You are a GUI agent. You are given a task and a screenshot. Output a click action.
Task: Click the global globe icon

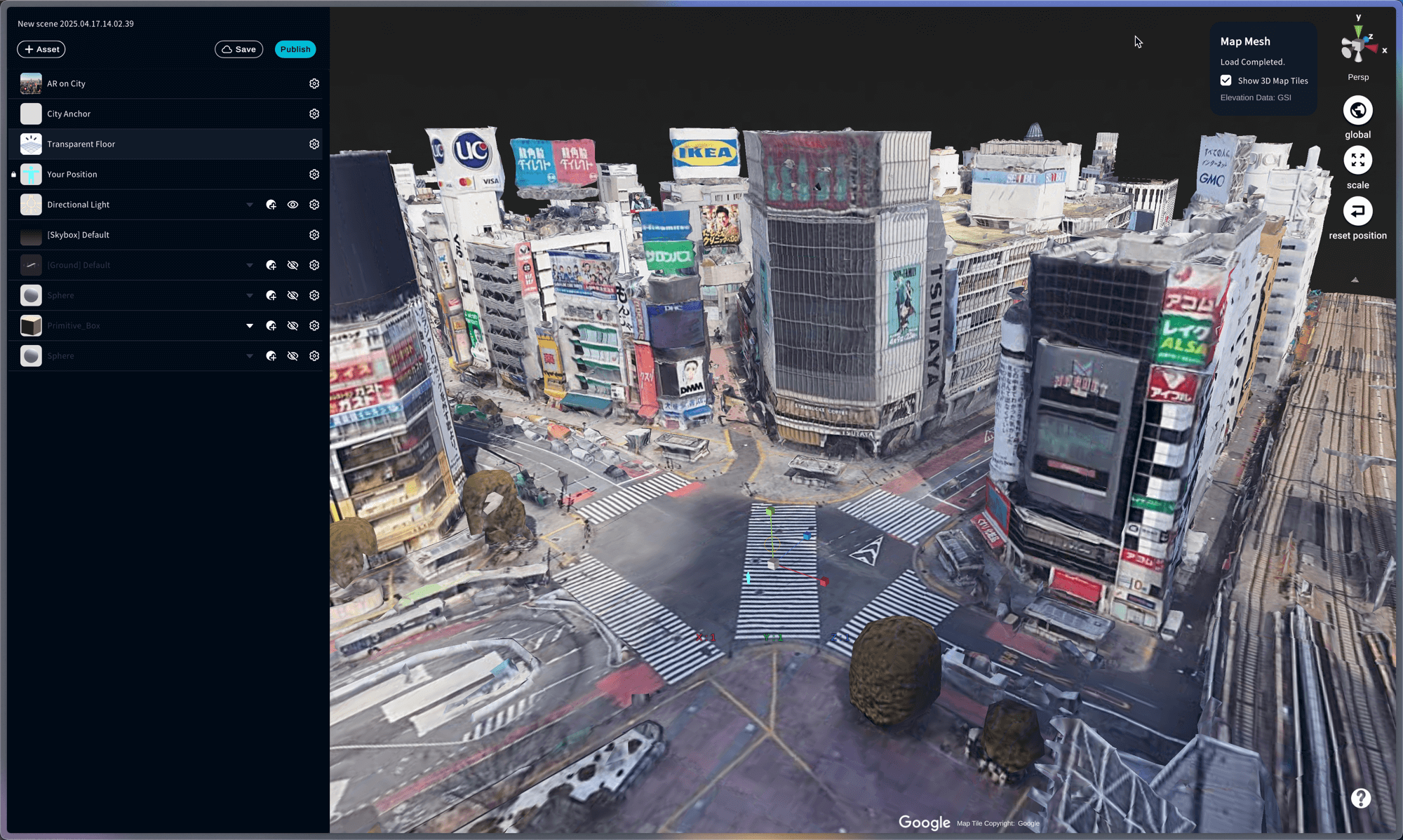pos(1357,110)
